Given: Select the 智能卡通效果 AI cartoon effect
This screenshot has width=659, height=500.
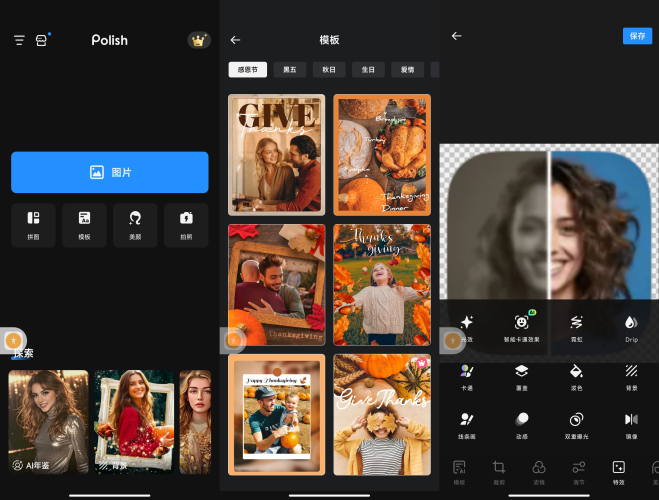Looking at the screenshot, I should pos(522,327).
